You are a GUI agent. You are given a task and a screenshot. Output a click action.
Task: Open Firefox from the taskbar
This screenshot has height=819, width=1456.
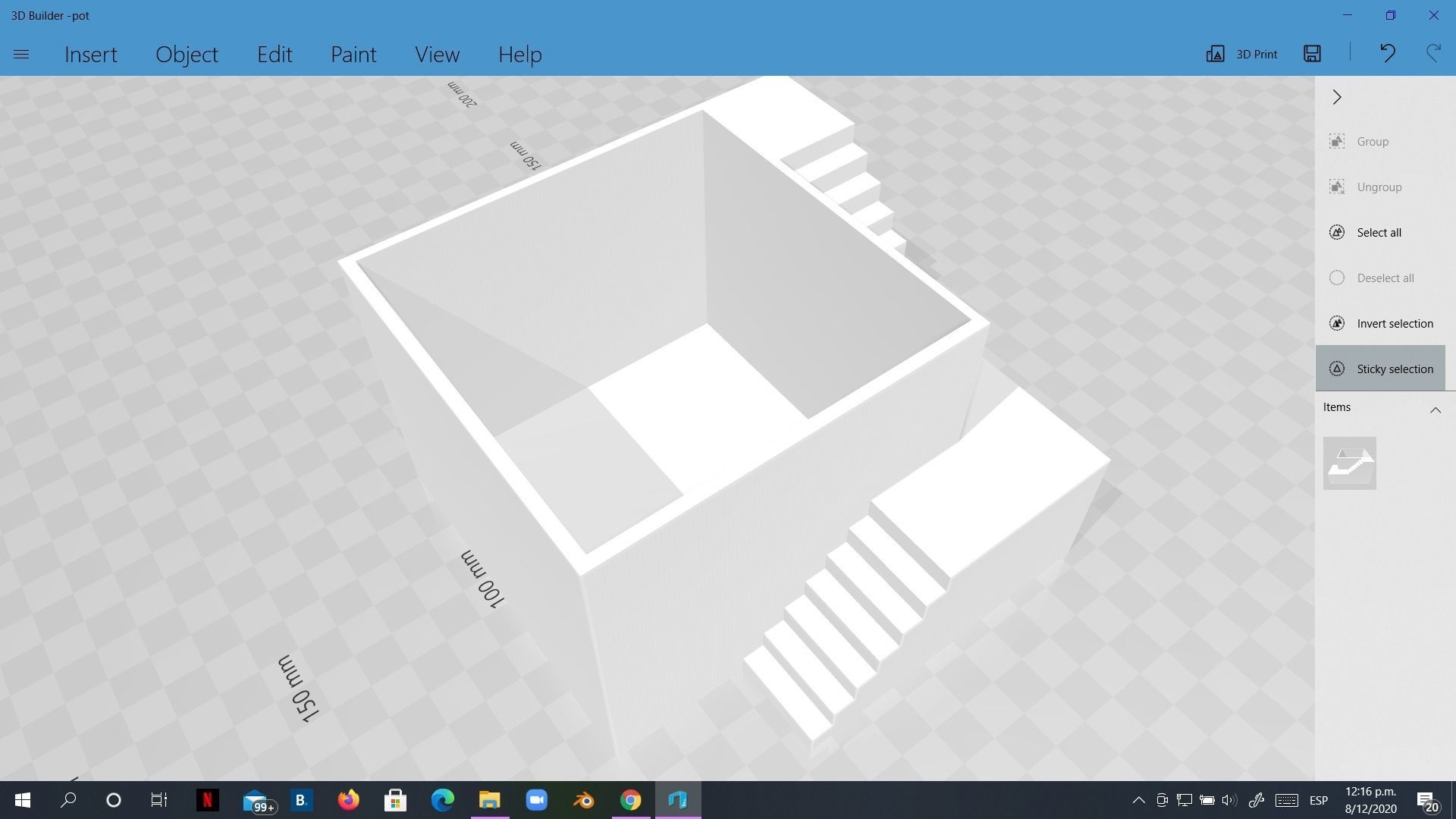pyautogui.click(x=348, y=800)
